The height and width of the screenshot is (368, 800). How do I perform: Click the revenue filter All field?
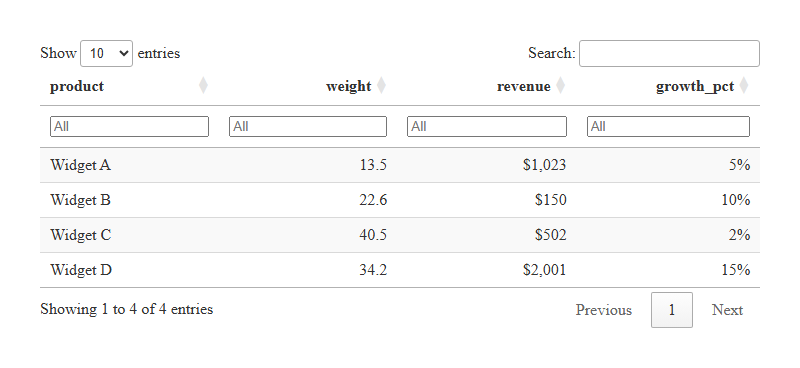coord(487,127)
